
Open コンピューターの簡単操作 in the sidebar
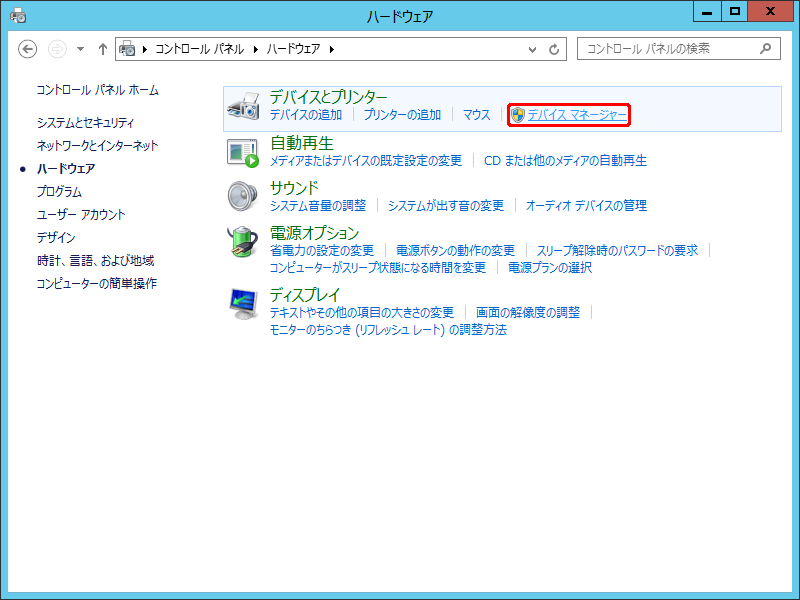tap(96, 283)
